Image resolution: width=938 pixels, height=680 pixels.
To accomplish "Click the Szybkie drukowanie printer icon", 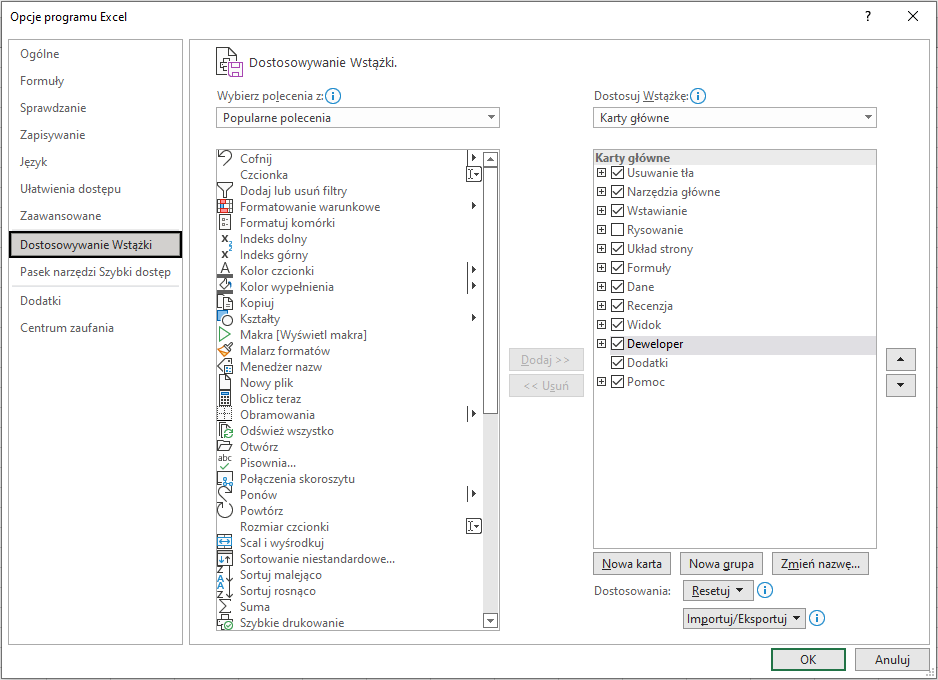I will pyautogui.click(x=224, y=623).
